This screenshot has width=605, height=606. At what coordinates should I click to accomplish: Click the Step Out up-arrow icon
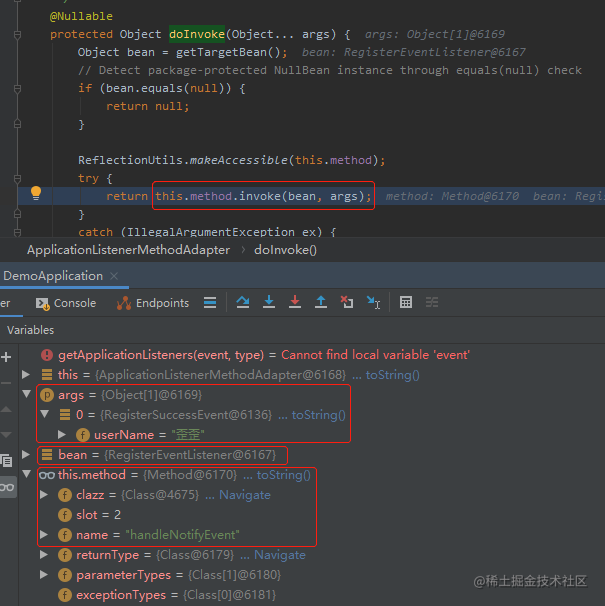(321, 302)
